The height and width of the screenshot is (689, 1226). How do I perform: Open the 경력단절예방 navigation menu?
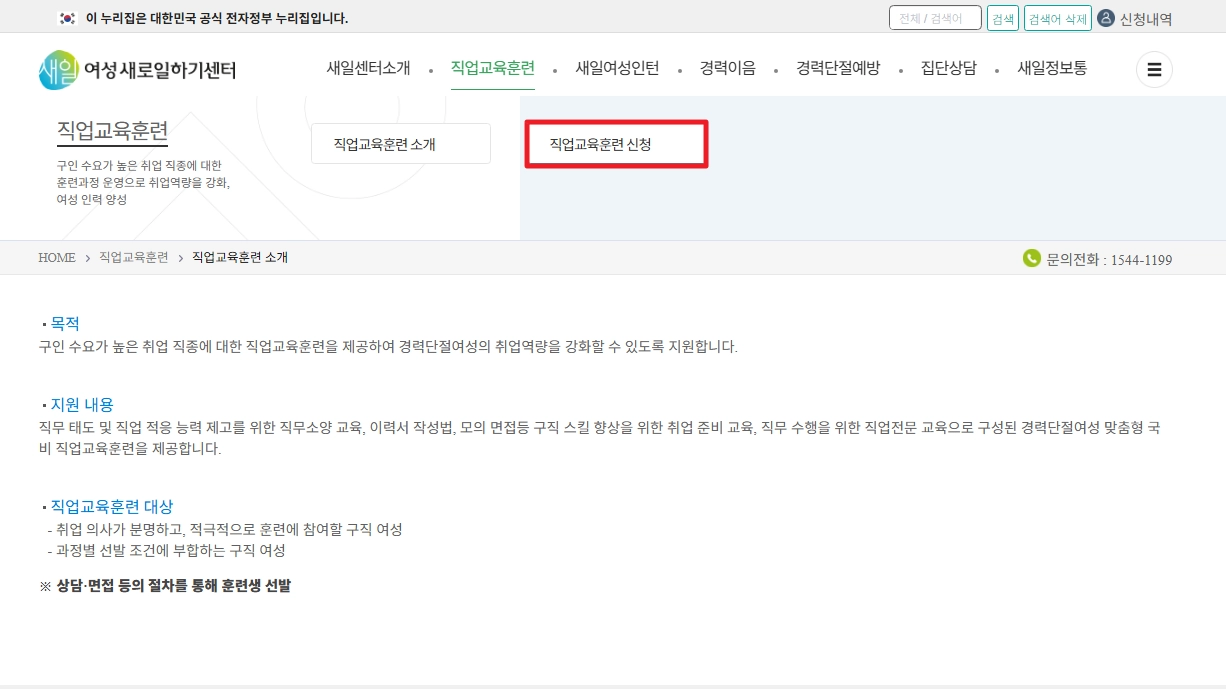point(838,68)
